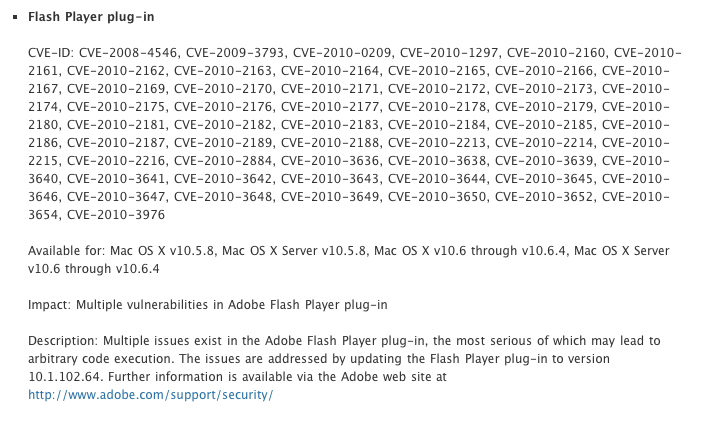
Task: Click the "Impact:" label
Action: pyautogui.click(x=50, y=304)
